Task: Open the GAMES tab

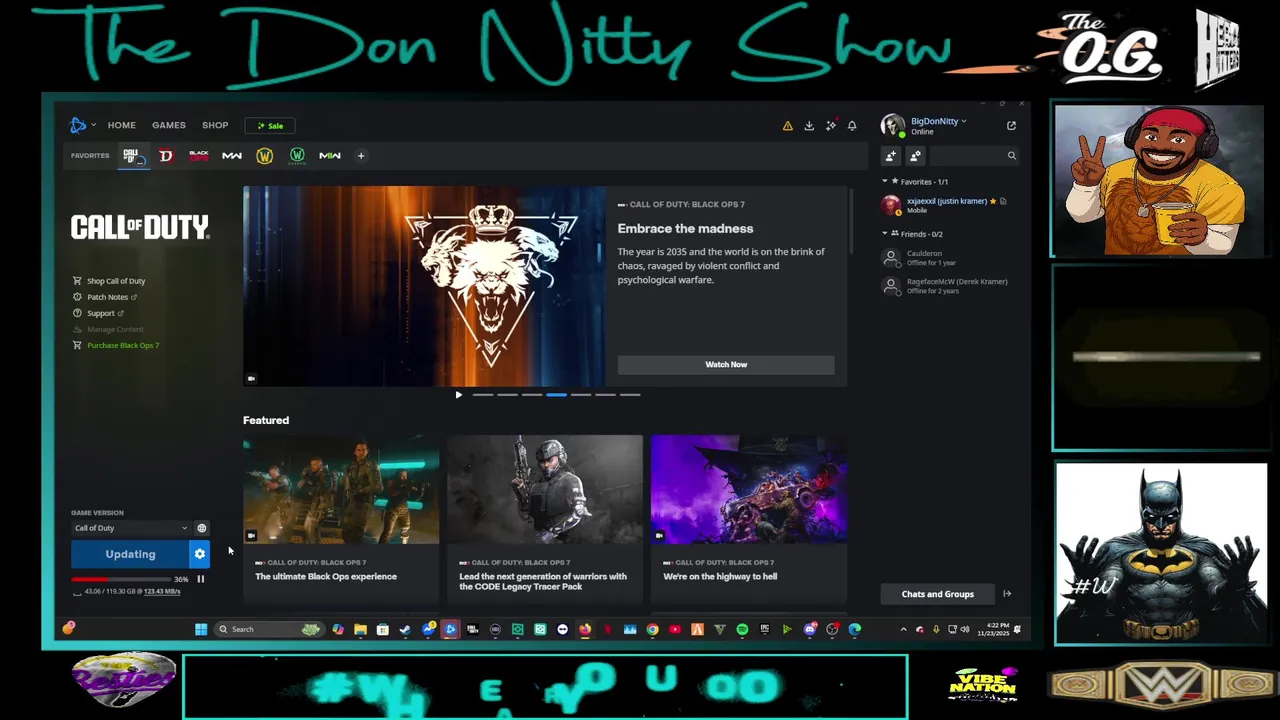Action: pos(169,125)
